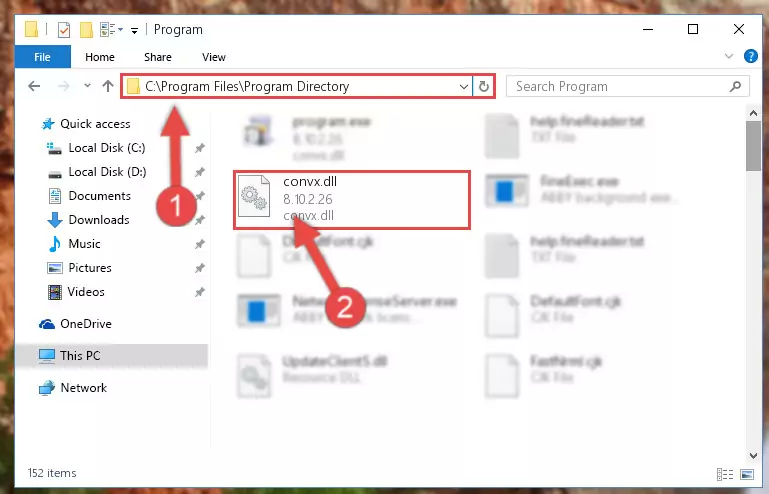Close the Program window
Image resolution: width=769 pixels, height=494 pixels.
(x=739, y=29)
